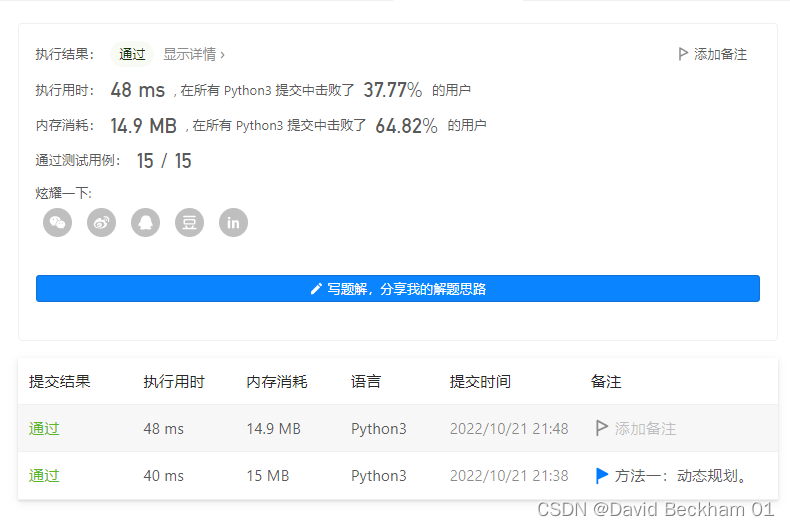The width and height of the screenshot is (790, 526).
Task: Click the 2022/10/21 21:38 timestamp
Action: pyautogui.click(x=509, y=476)
